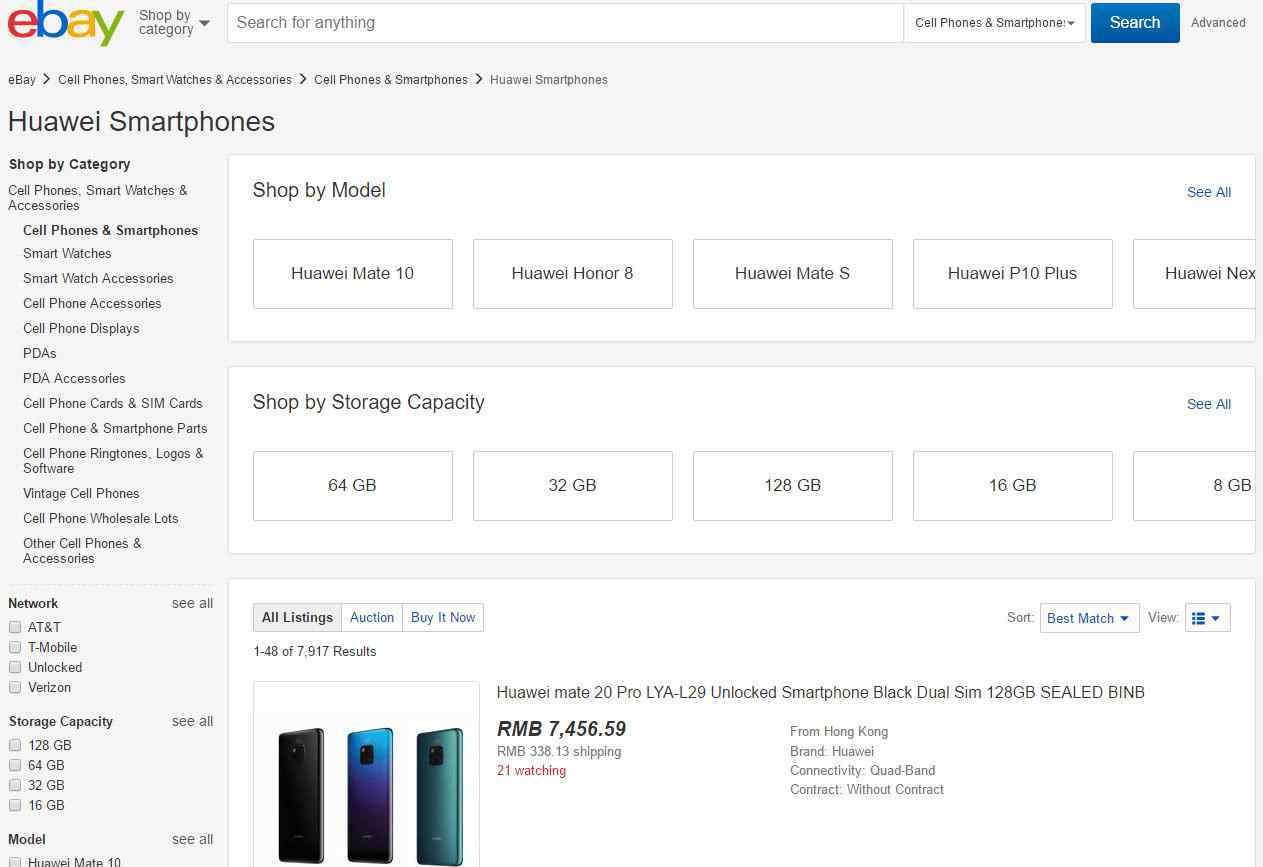Select the Unlocked network checkbox
Screen dimensions: 1263x867
pyautogui.click(x=15, y=667)
